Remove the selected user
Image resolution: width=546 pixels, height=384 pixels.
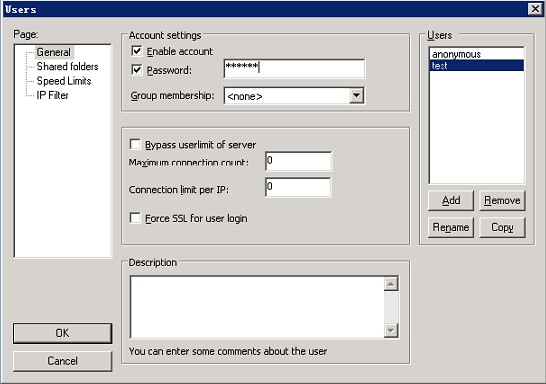tap(502, 201)
